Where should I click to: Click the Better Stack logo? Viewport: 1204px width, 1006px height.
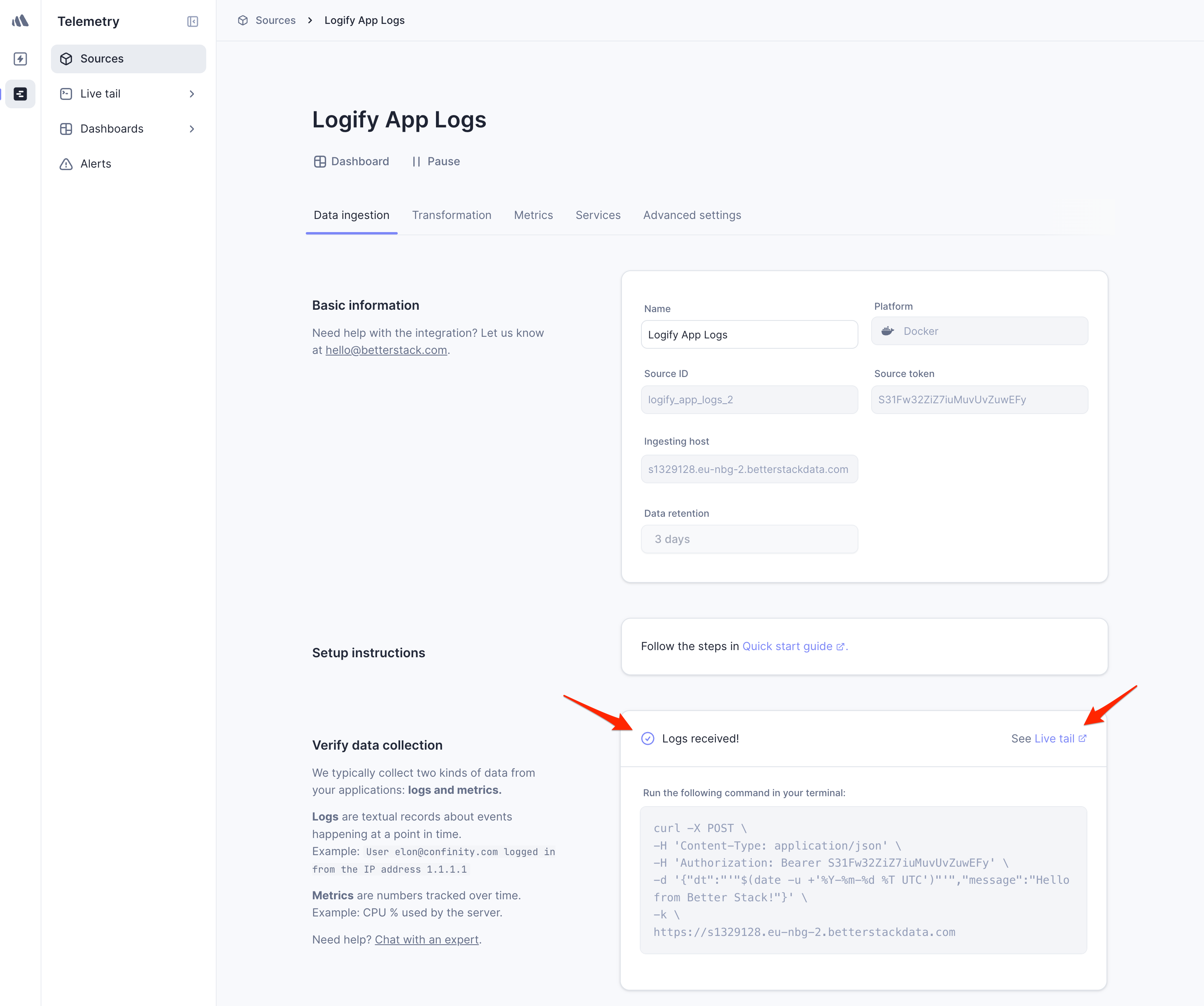pos(20,21)
